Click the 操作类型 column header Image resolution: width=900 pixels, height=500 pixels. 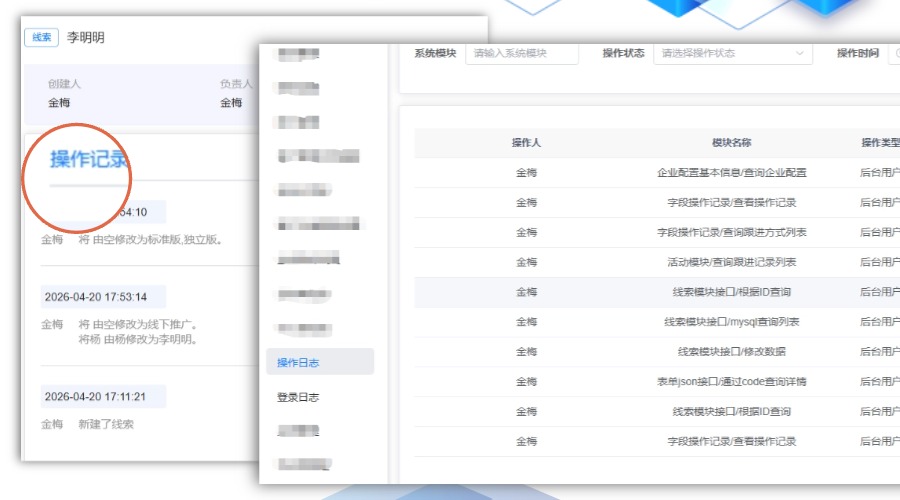coord(878,143)
